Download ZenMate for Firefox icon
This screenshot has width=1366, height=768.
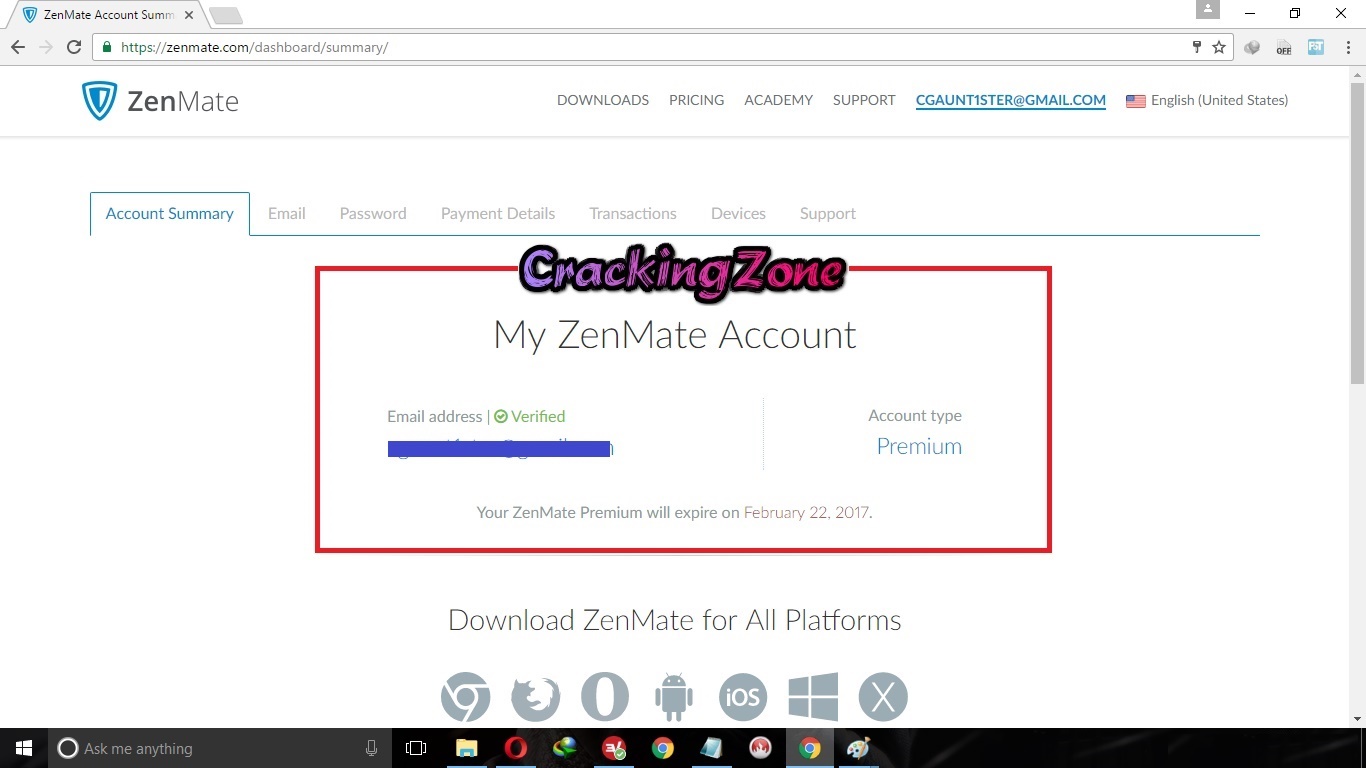tap(536, 697)
